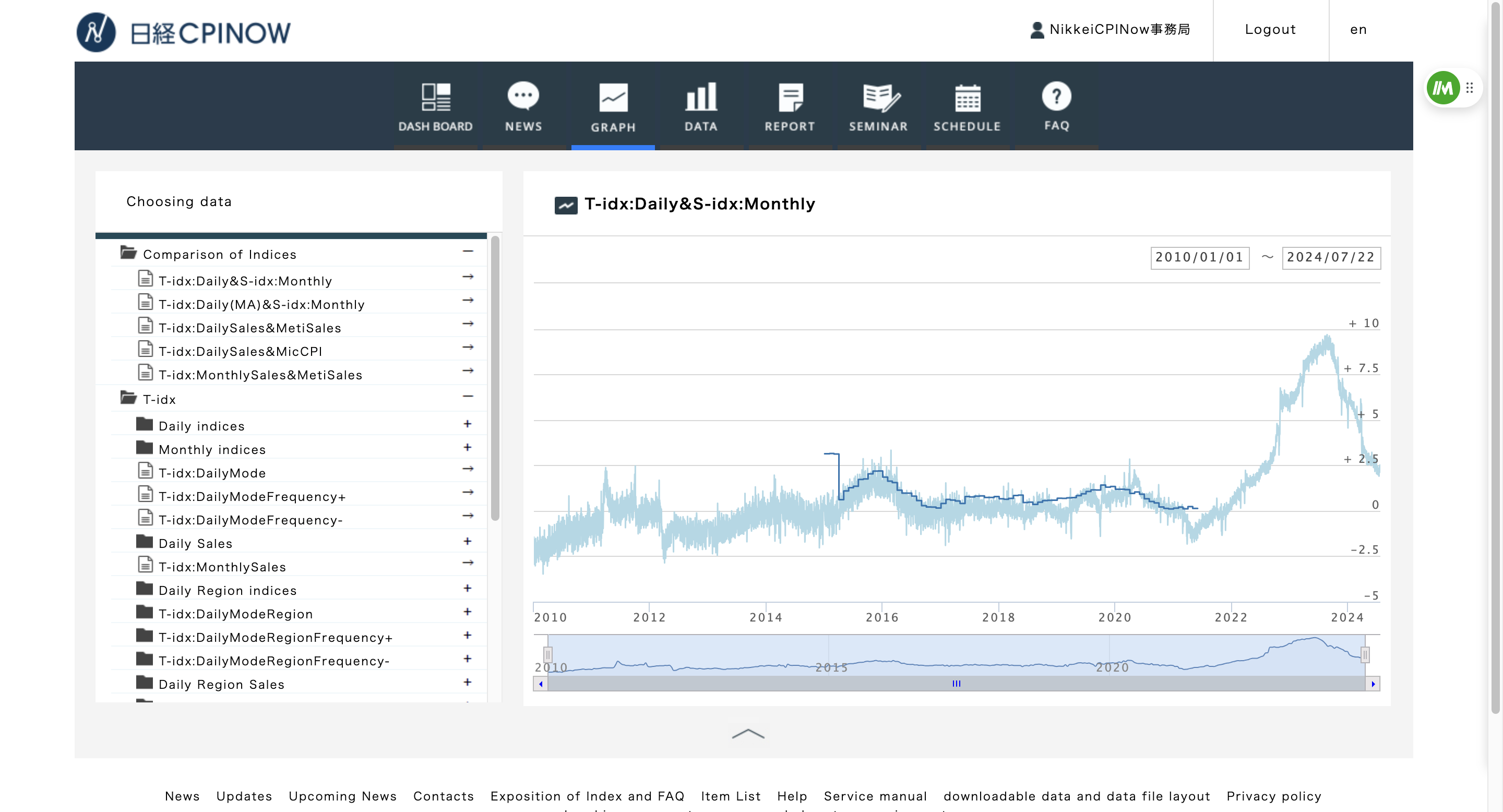1503x812 pixels.
Task: Collapse the Comparison of Indices folder
Action: pyautogui.click(x=468, y=252)
